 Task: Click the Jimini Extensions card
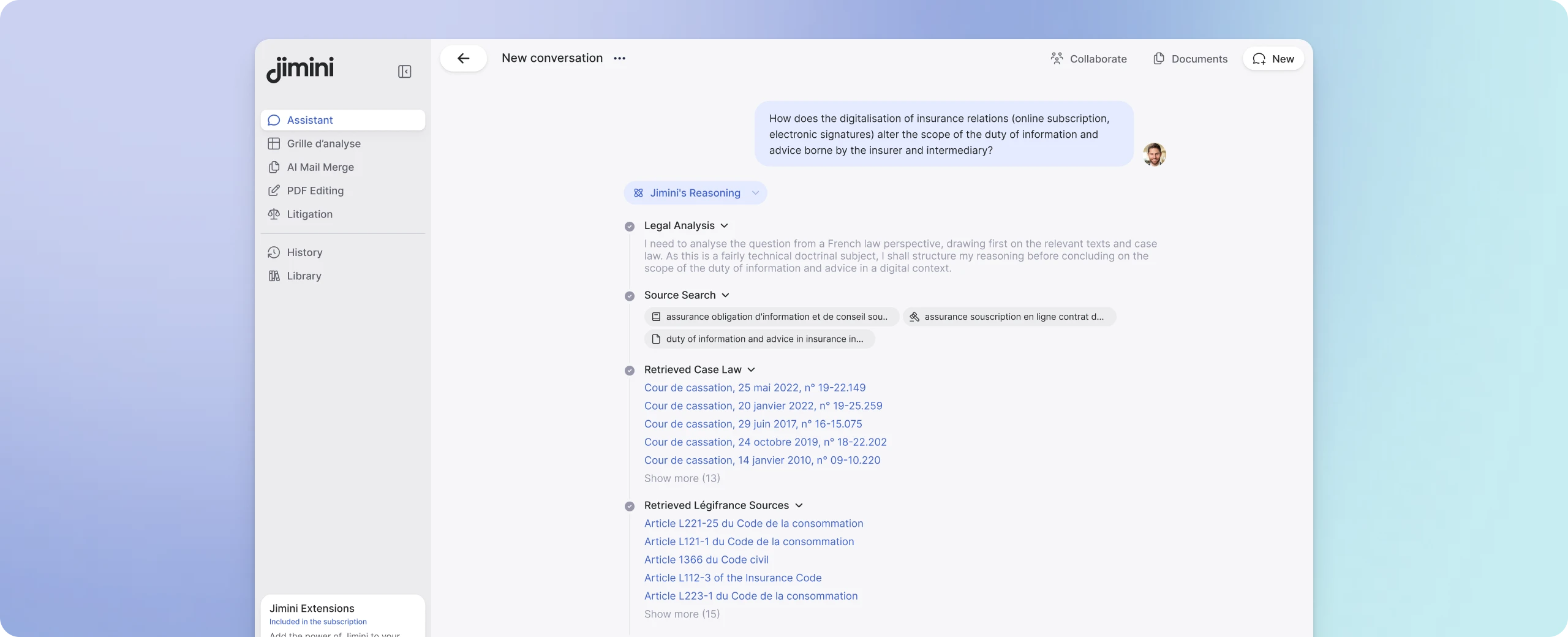click(x=343, y=616)
